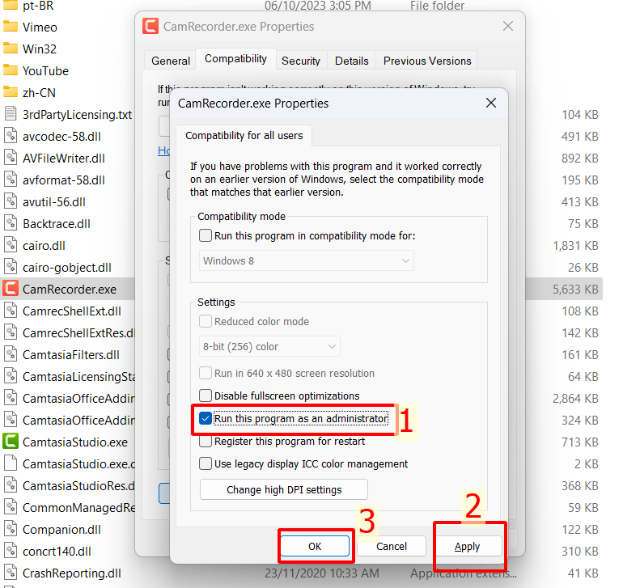640x588 pixels.
Task: Click Change high DPI settings button
Action: pos(284,490)
